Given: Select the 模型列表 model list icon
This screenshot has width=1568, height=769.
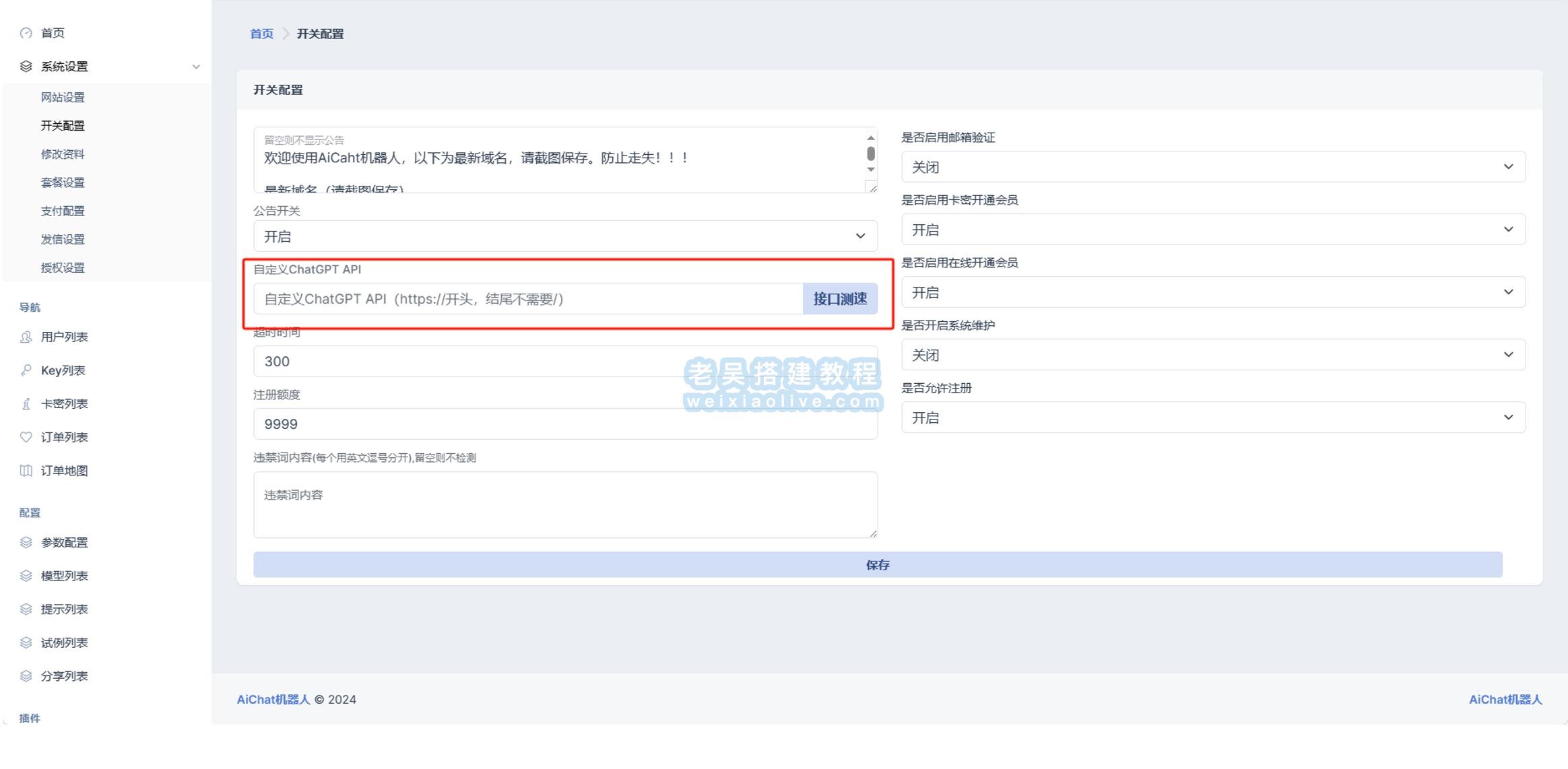Looking at the screenshot, I should [26, 576].
